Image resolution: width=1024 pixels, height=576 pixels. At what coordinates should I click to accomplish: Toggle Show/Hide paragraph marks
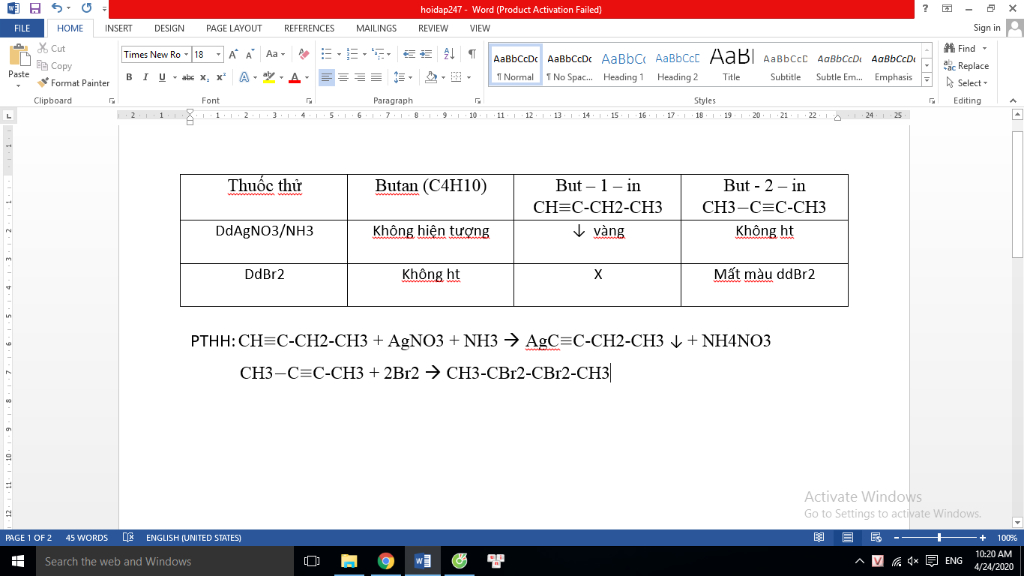(x=472, y=54)
